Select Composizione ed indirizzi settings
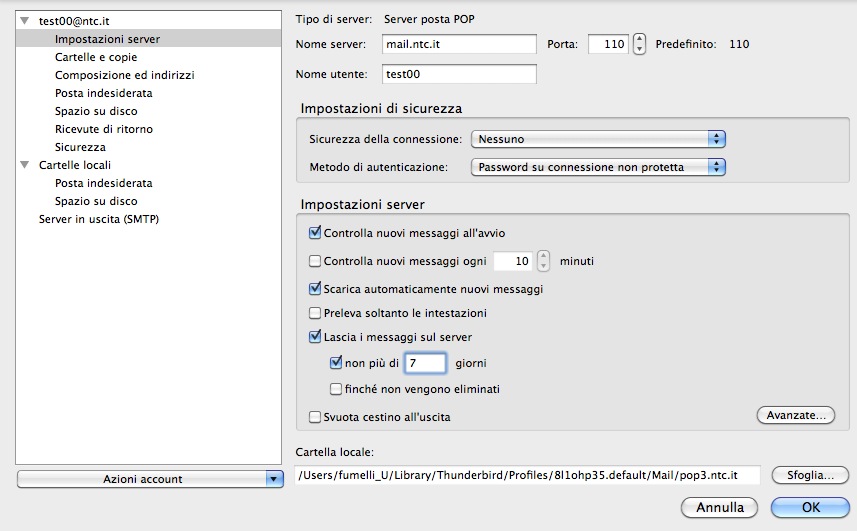Screen dimensions: 857x531 pos(124,75)
